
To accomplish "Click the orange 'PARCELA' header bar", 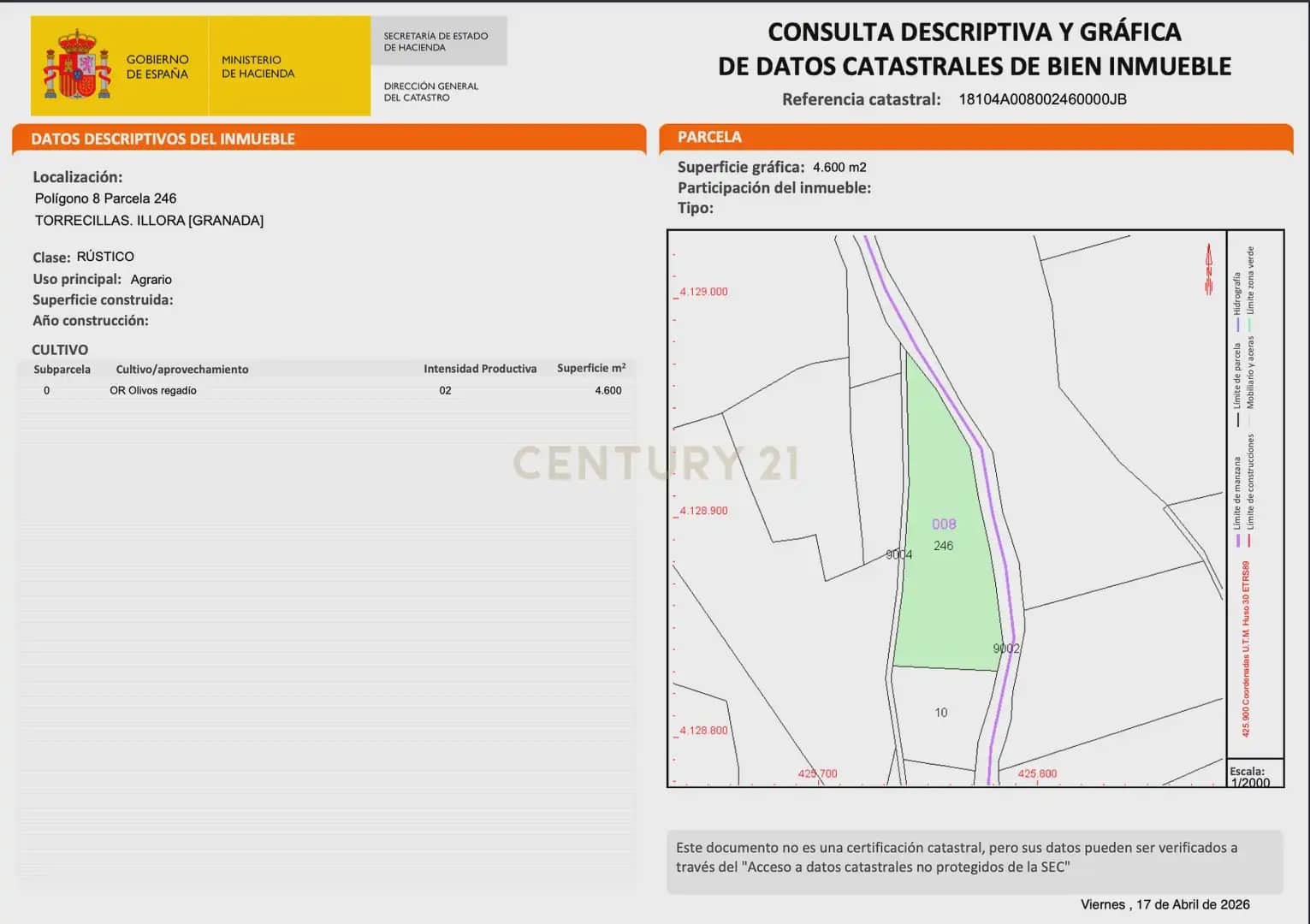I will pos(976,138).
